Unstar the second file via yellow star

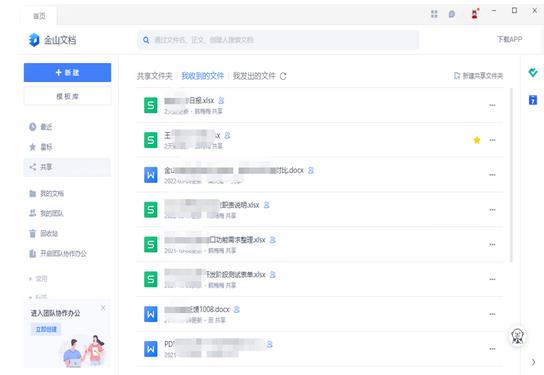coord(477,140)
